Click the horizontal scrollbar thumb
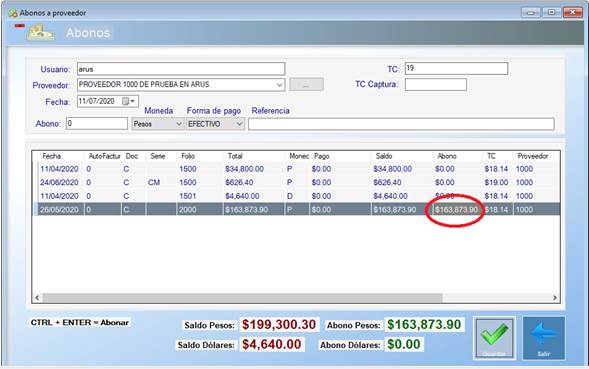Image resolution: width=589 pixels, height=369 pixels. click(x=243, y=298)
